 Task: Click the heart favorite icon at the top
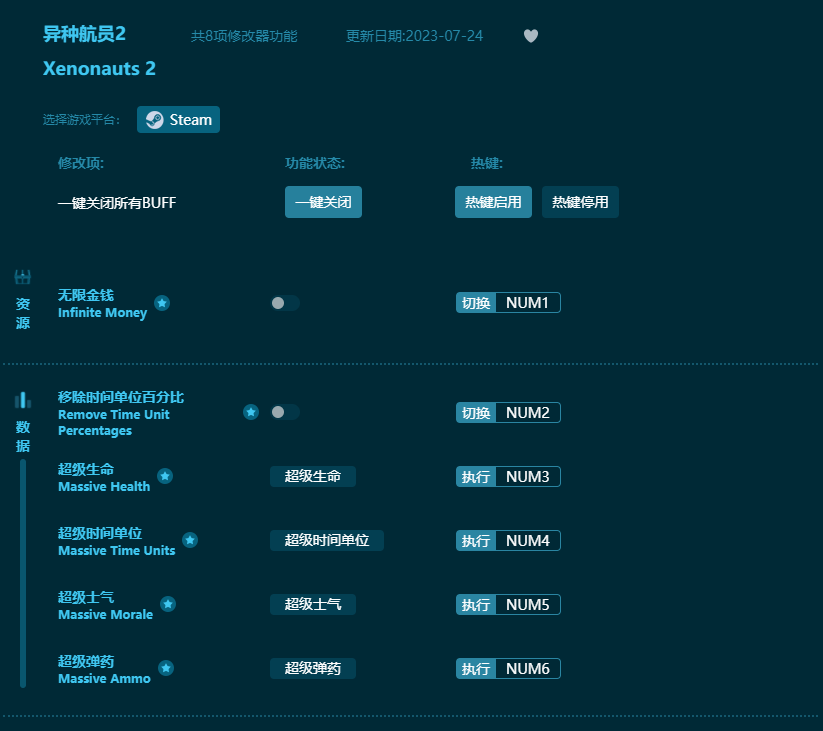(x=530, y=35)
